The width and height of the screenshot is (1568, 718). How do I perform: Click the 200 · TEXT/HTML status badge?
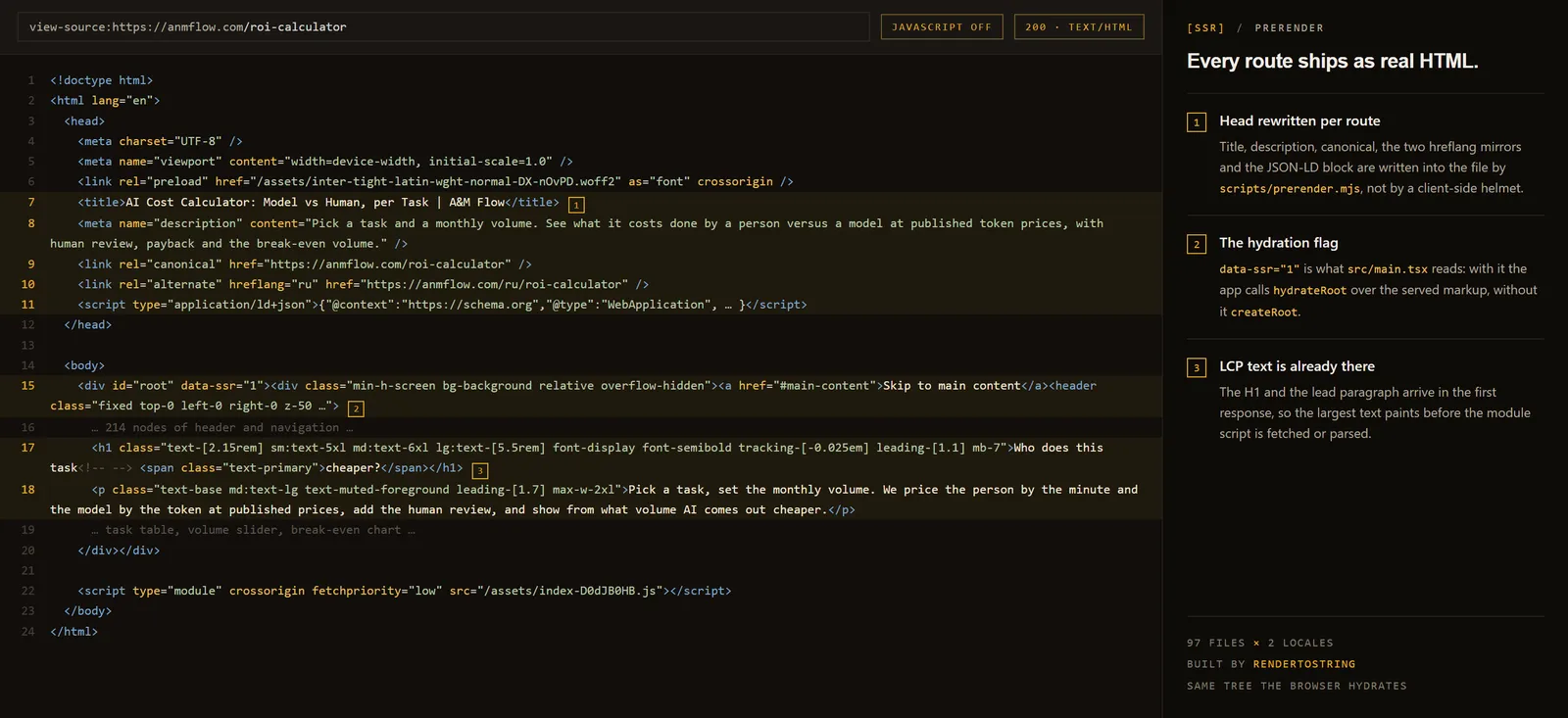point(1079,26)
